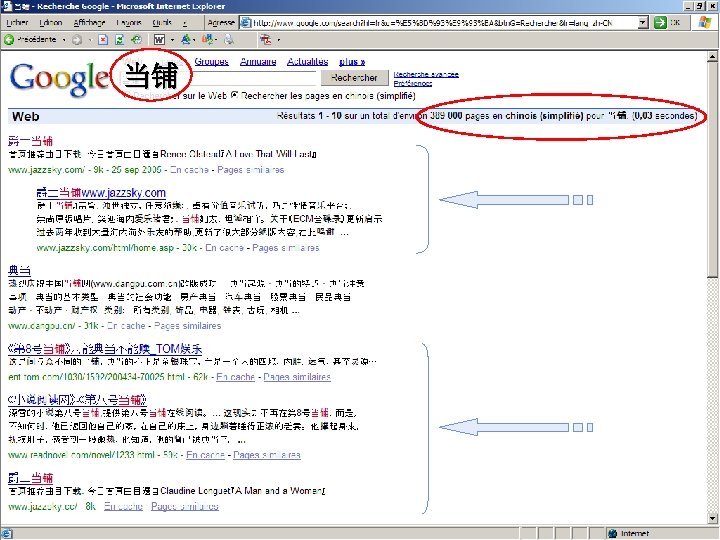
Task: Click the Edit with Word 'W' icon
Action: click(159, 40)
